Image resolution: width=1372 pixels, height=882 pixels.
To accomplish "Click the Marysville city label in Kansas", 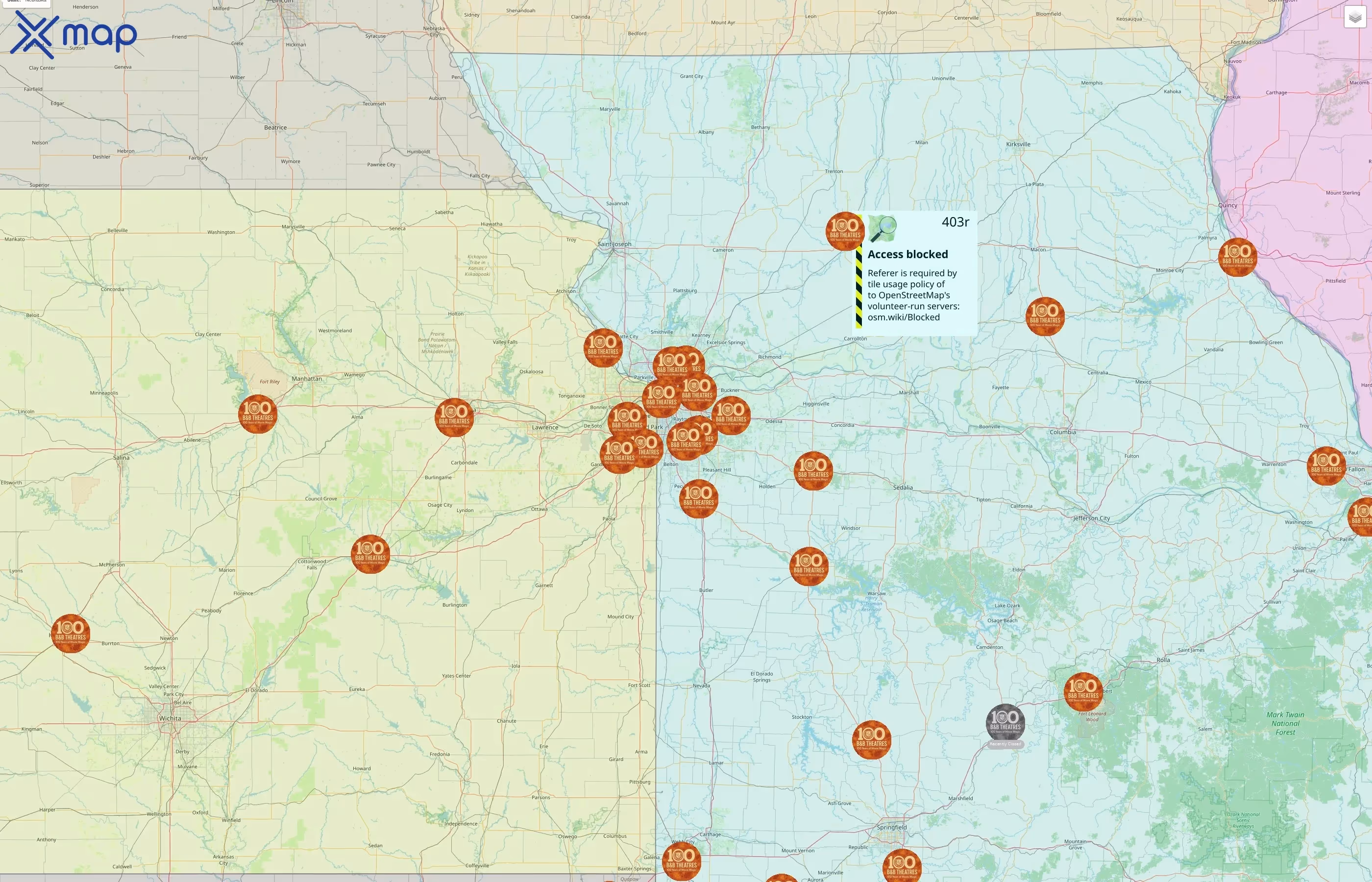I will tap(293, 227).
